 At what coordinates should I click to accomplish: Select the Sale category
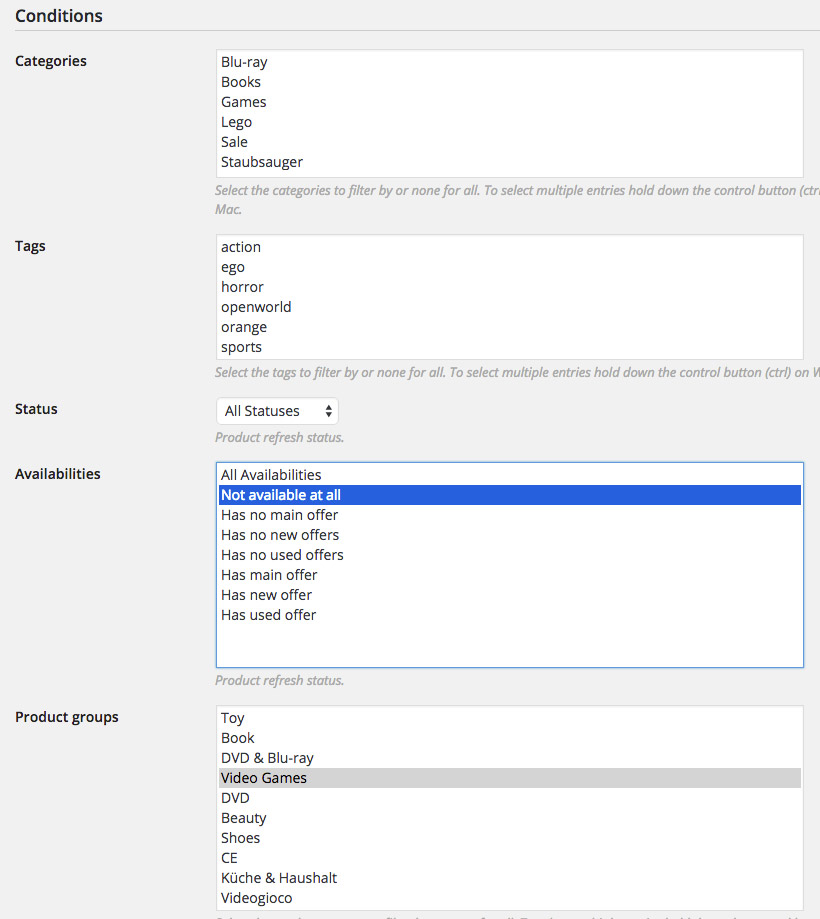pyautogui.click(x=233, y=141)
